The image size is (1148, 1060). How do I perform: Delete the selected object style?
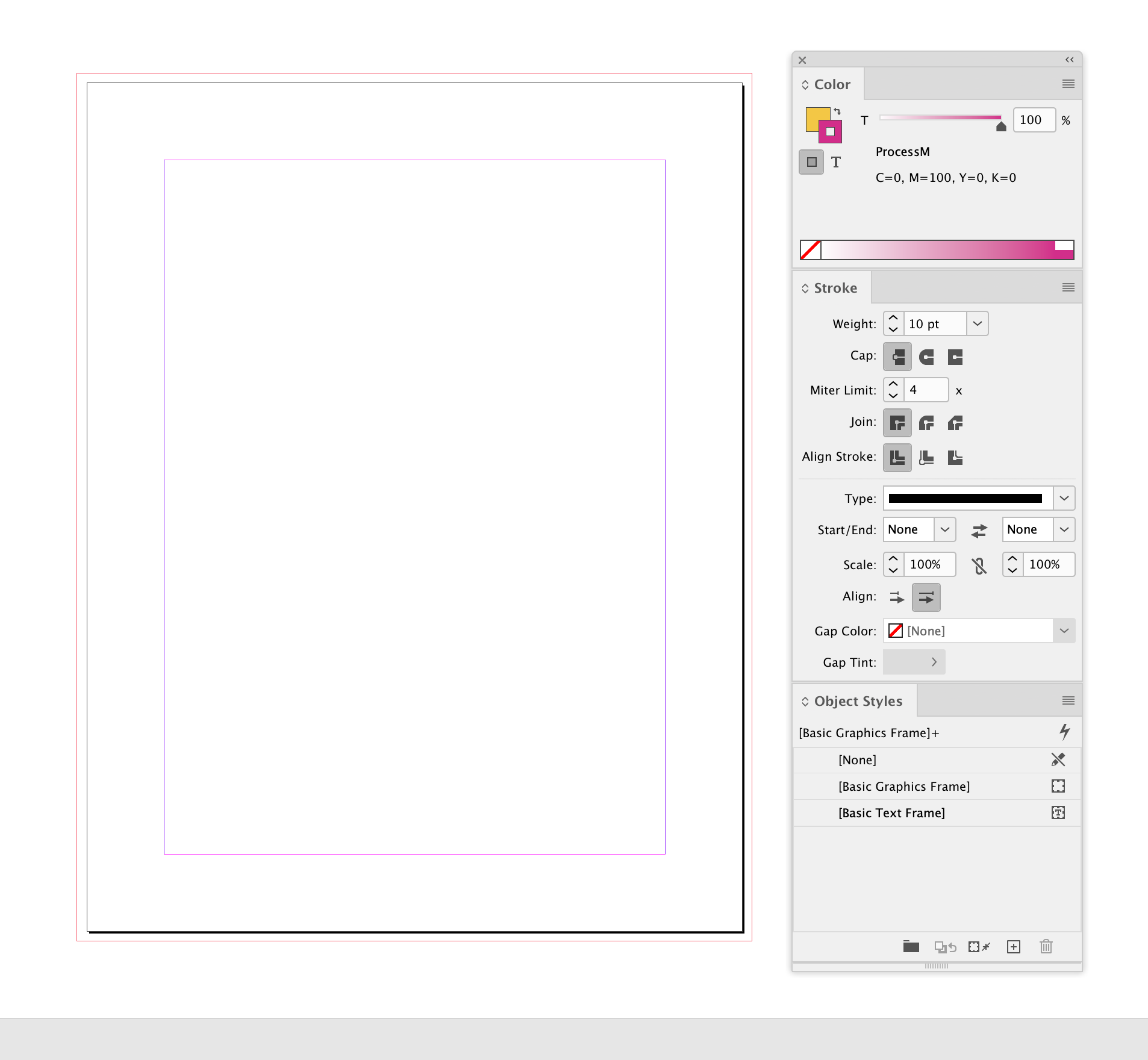(1046, 946)
